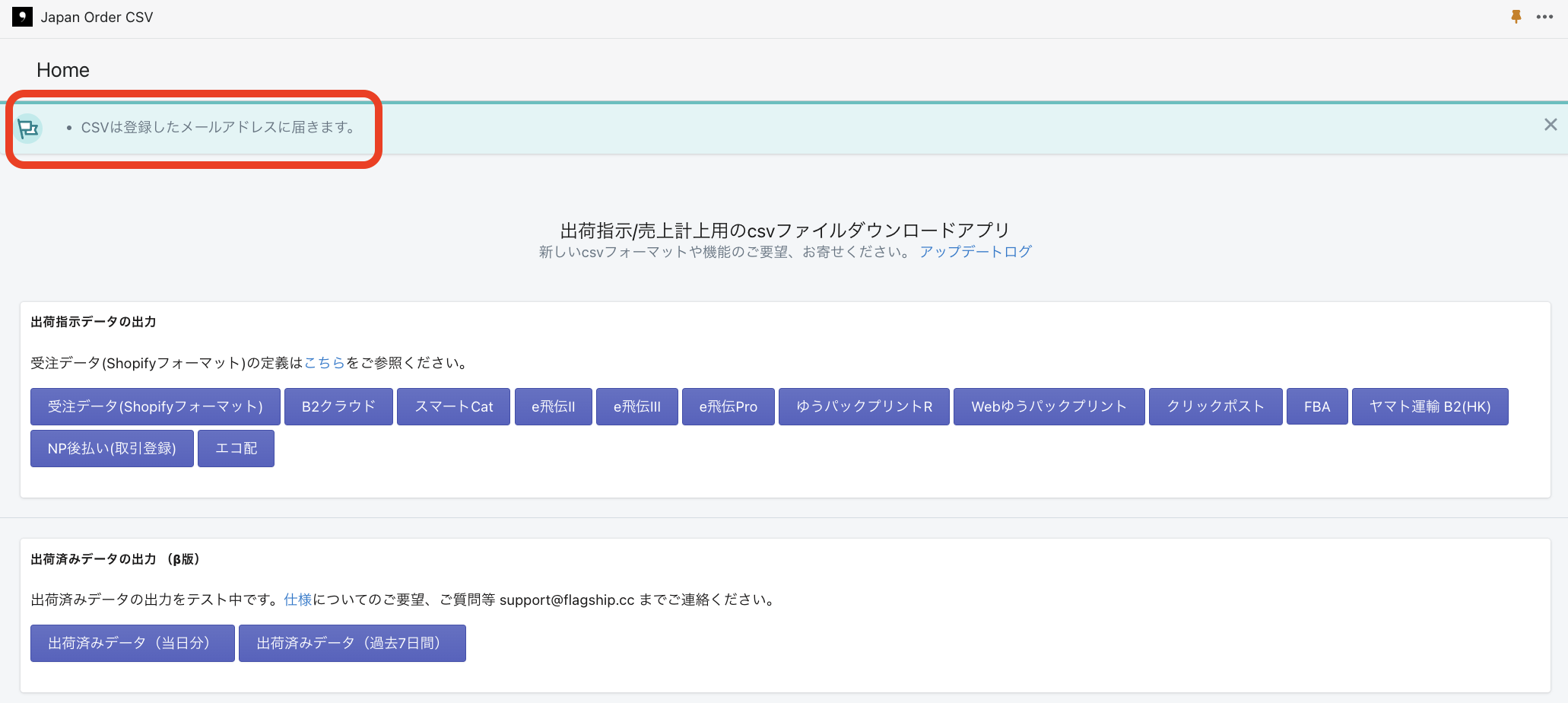Viewport: 1568px width, 703px height.
Task: Open the 仕様 specification link
Action: 298,600
